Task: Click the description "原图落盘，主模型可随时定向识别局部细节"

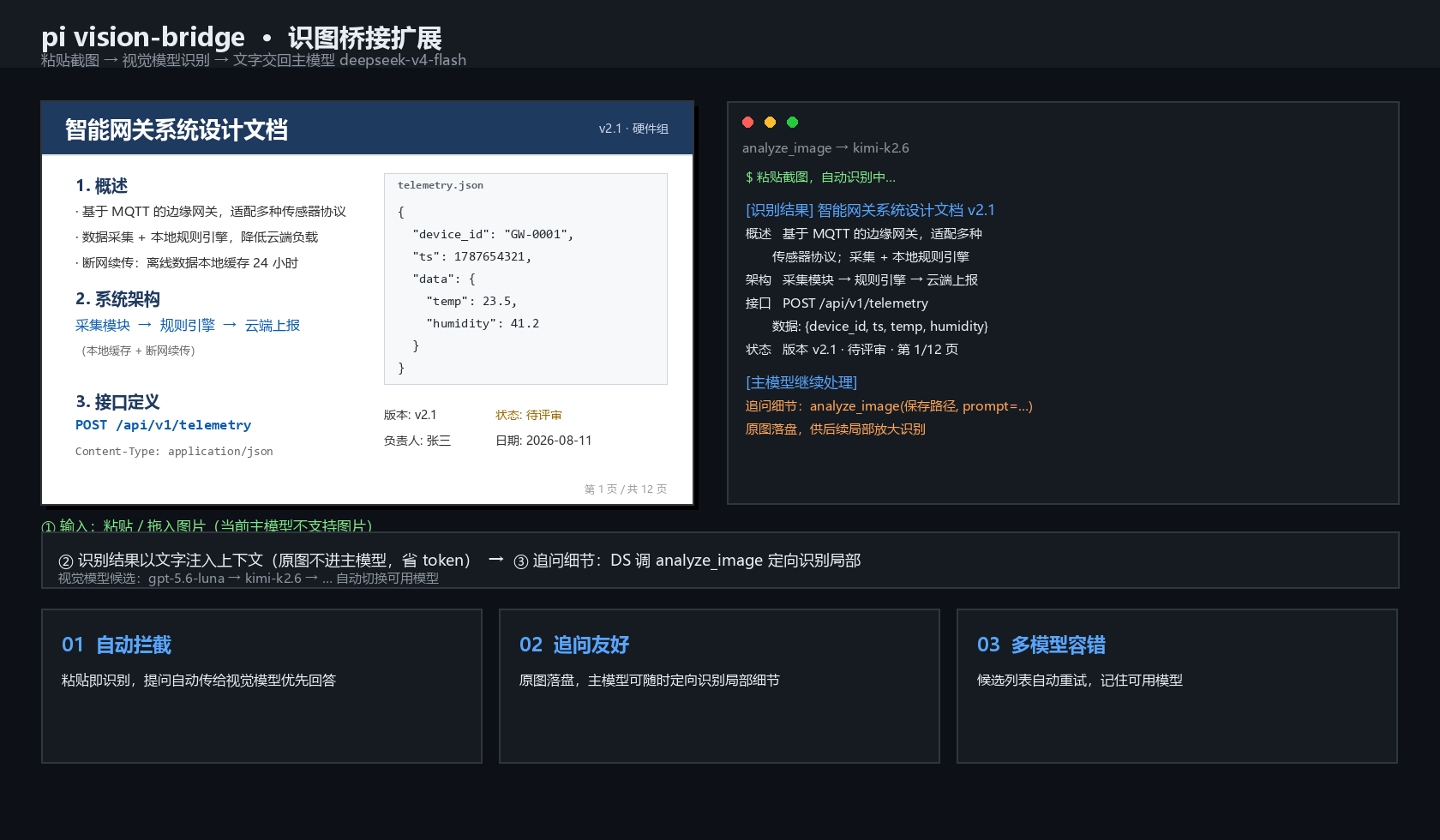Action: point(650,681)
